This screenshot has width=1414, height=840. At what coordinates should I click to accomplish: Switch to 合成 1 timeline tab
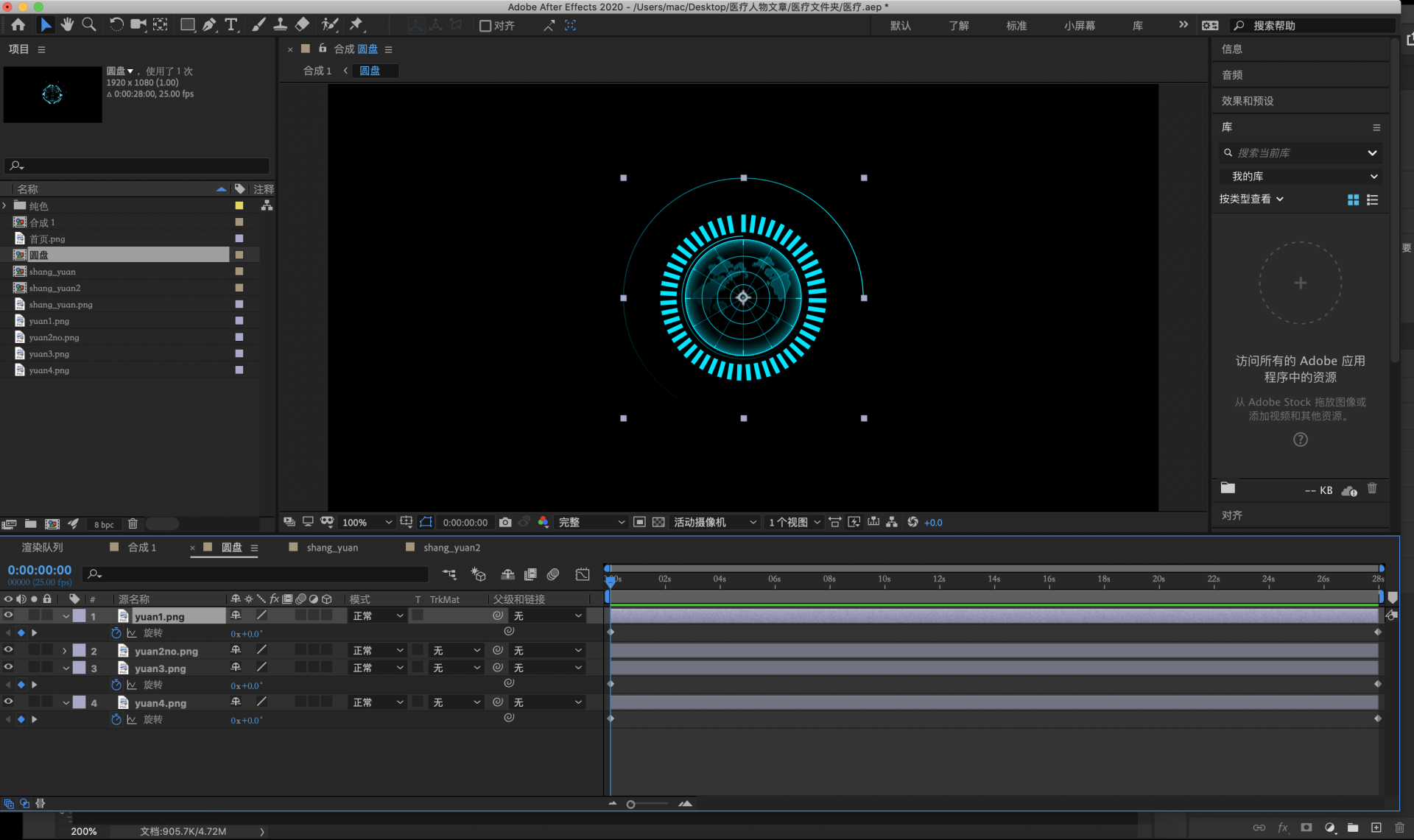pos(142,548)
